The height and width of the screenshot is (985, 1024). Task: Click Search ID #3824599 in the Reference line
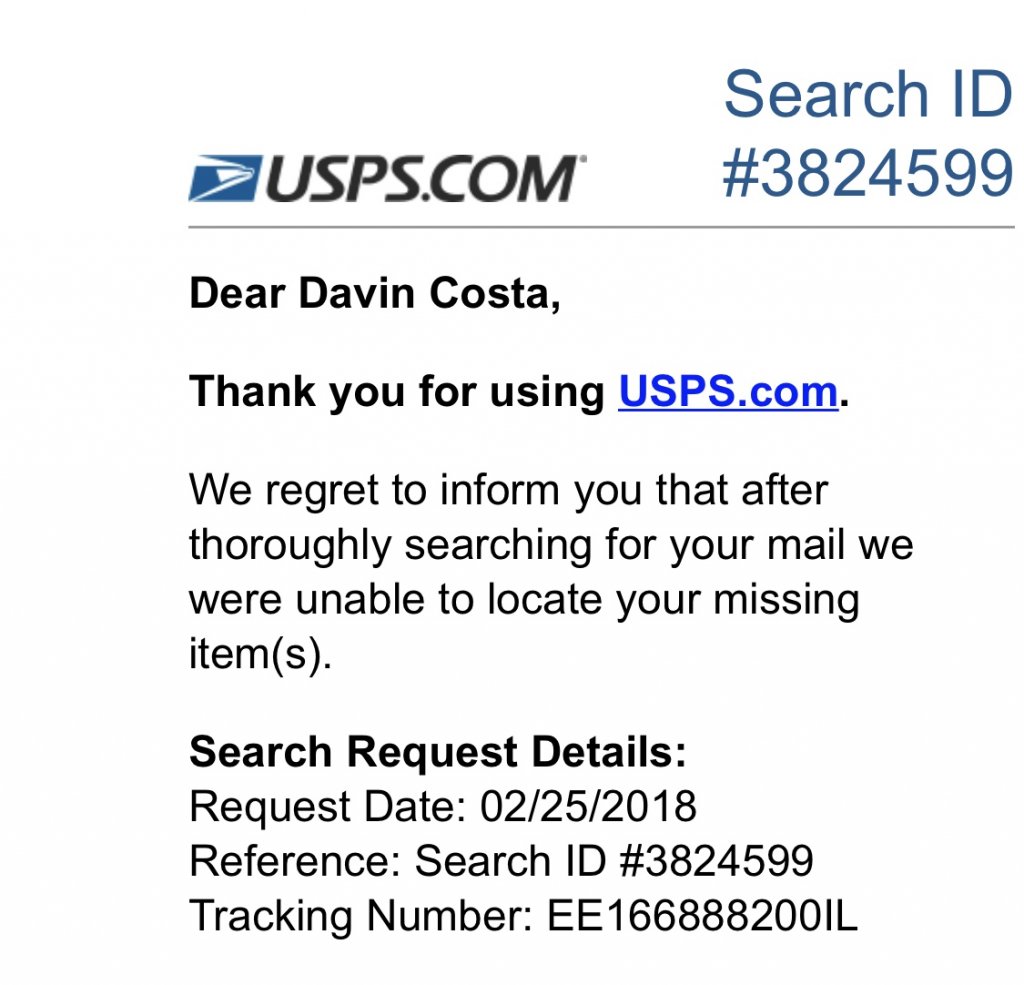coord(614,861)
